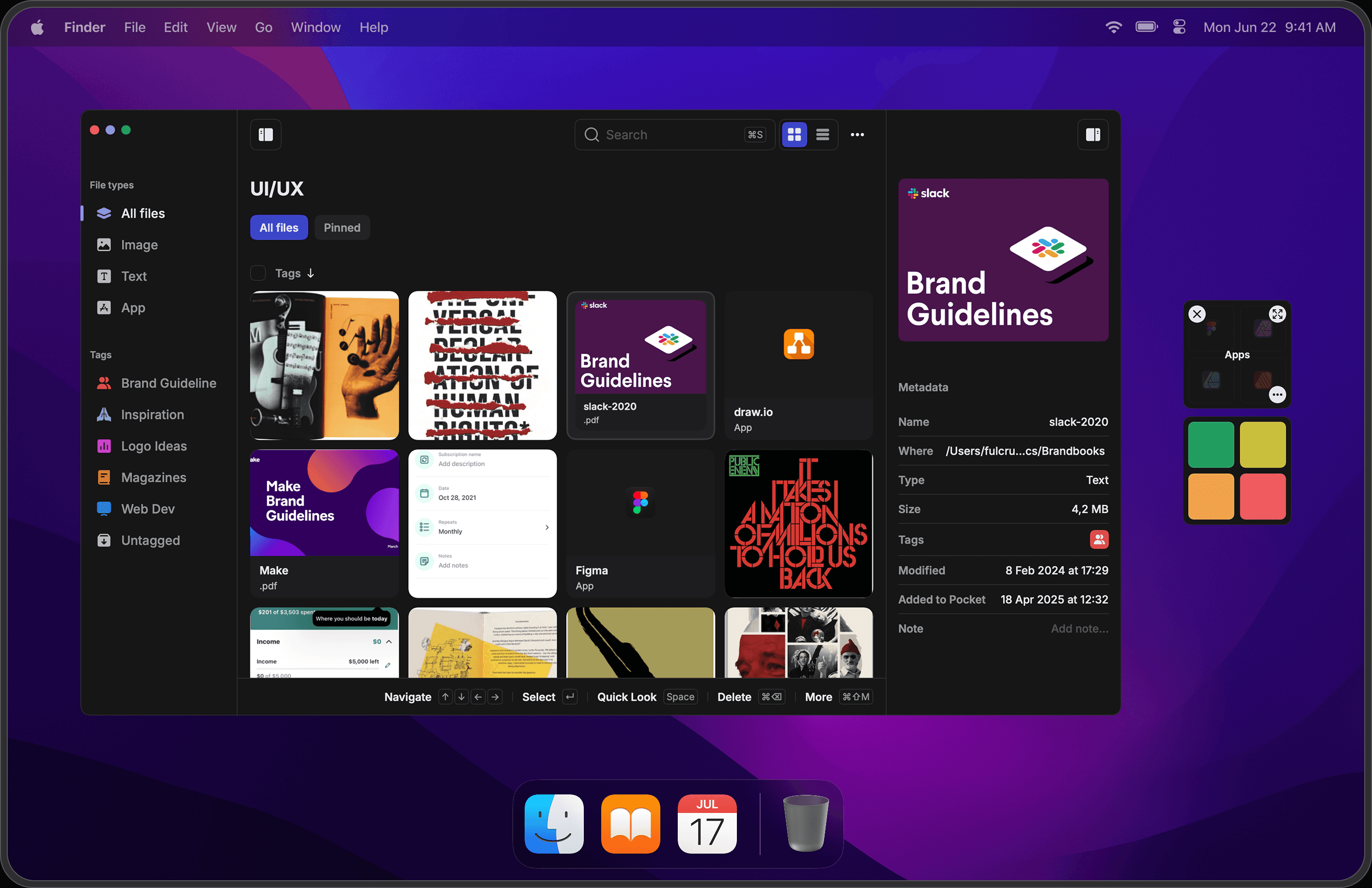Pick the orange color swatch
The width and height of the screenshot is (1372, 888).
pos(1211,496)
